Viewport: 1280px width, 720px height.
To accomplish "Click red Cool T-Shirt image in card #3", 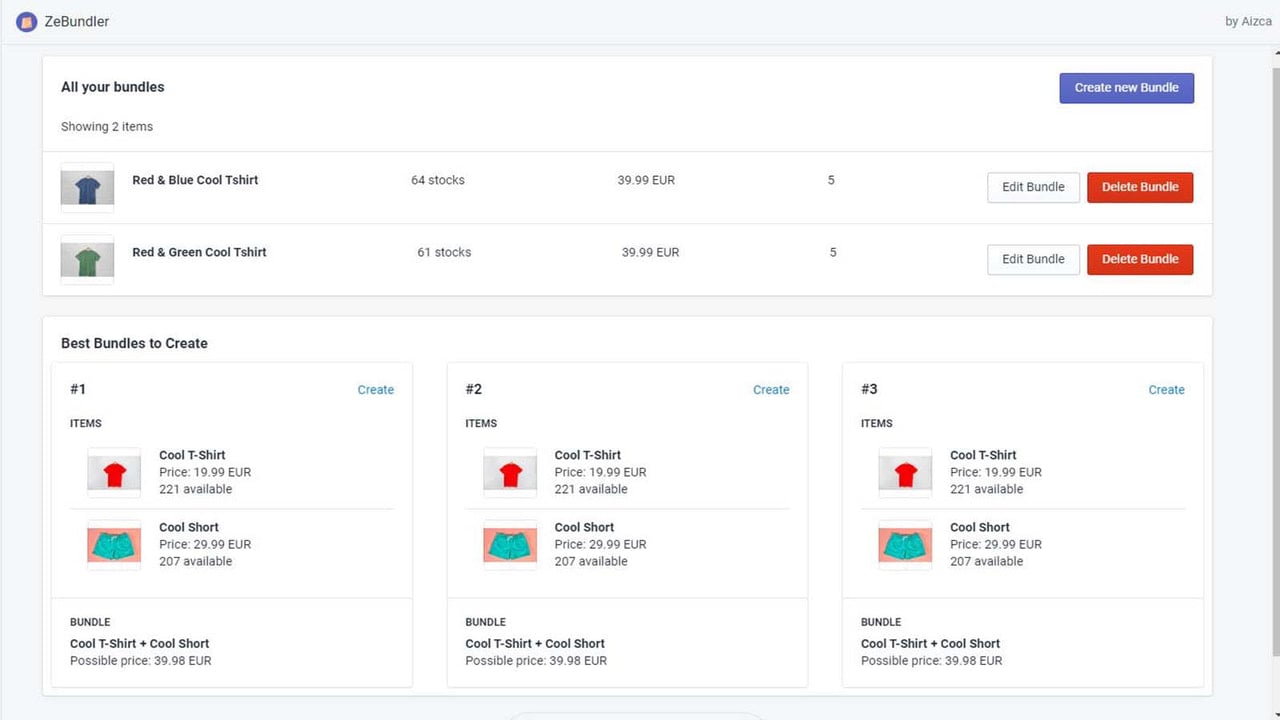I will pyautogui.click(x=905, y=473).
